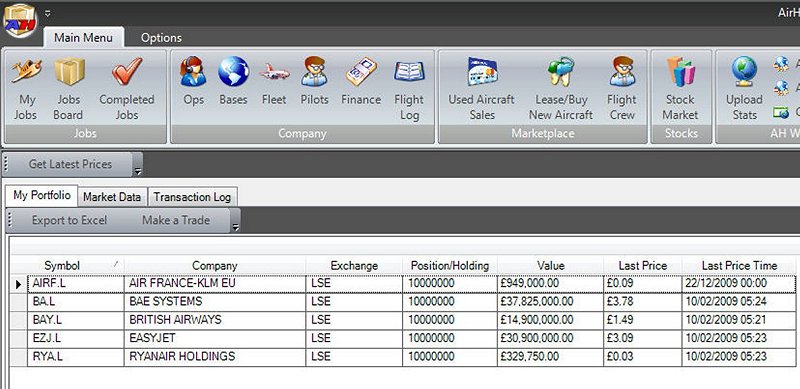Click Make a Trade button
The image size is (800, 389).
176,221
